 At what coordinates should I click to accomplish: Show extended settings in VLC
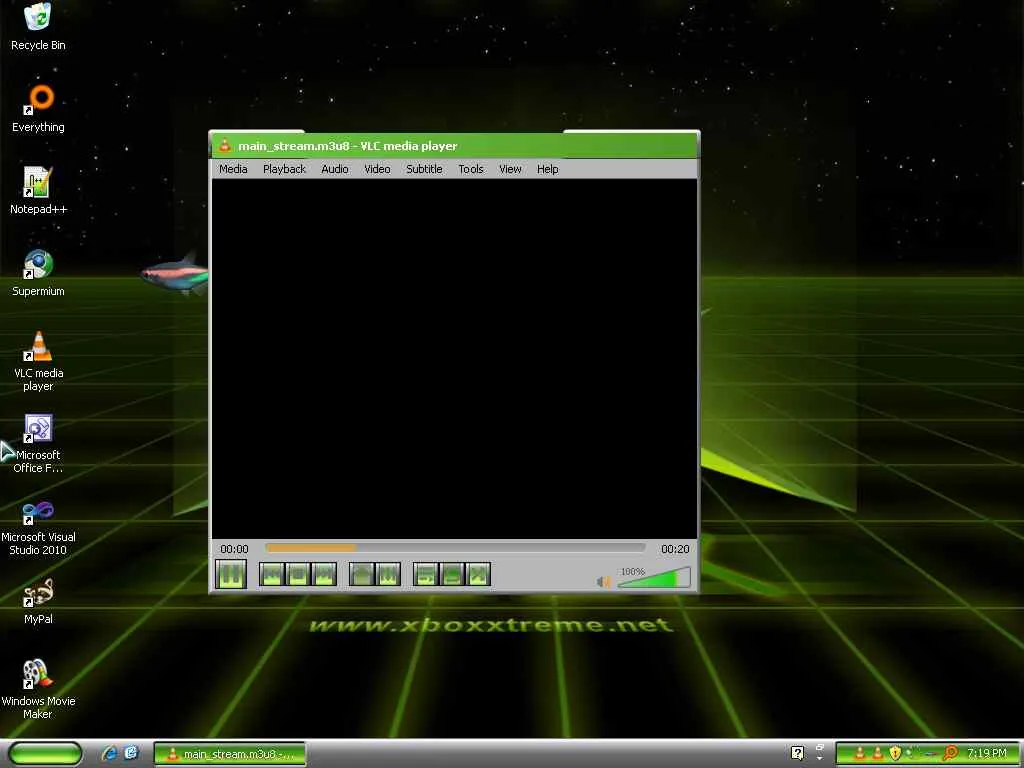388,575
